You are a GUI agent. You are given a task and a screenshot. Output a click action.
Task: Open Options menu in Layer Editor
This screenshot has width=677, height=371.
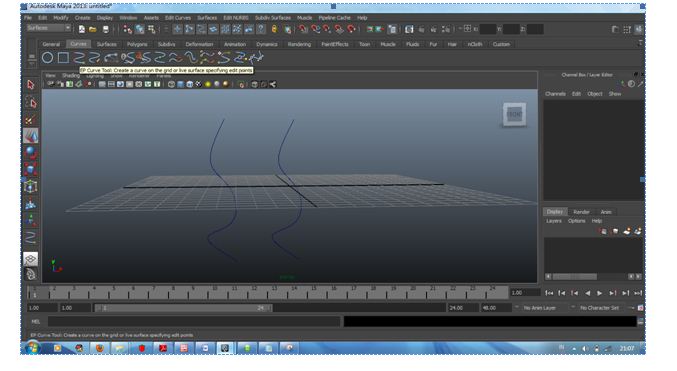(x=576, y=221)
